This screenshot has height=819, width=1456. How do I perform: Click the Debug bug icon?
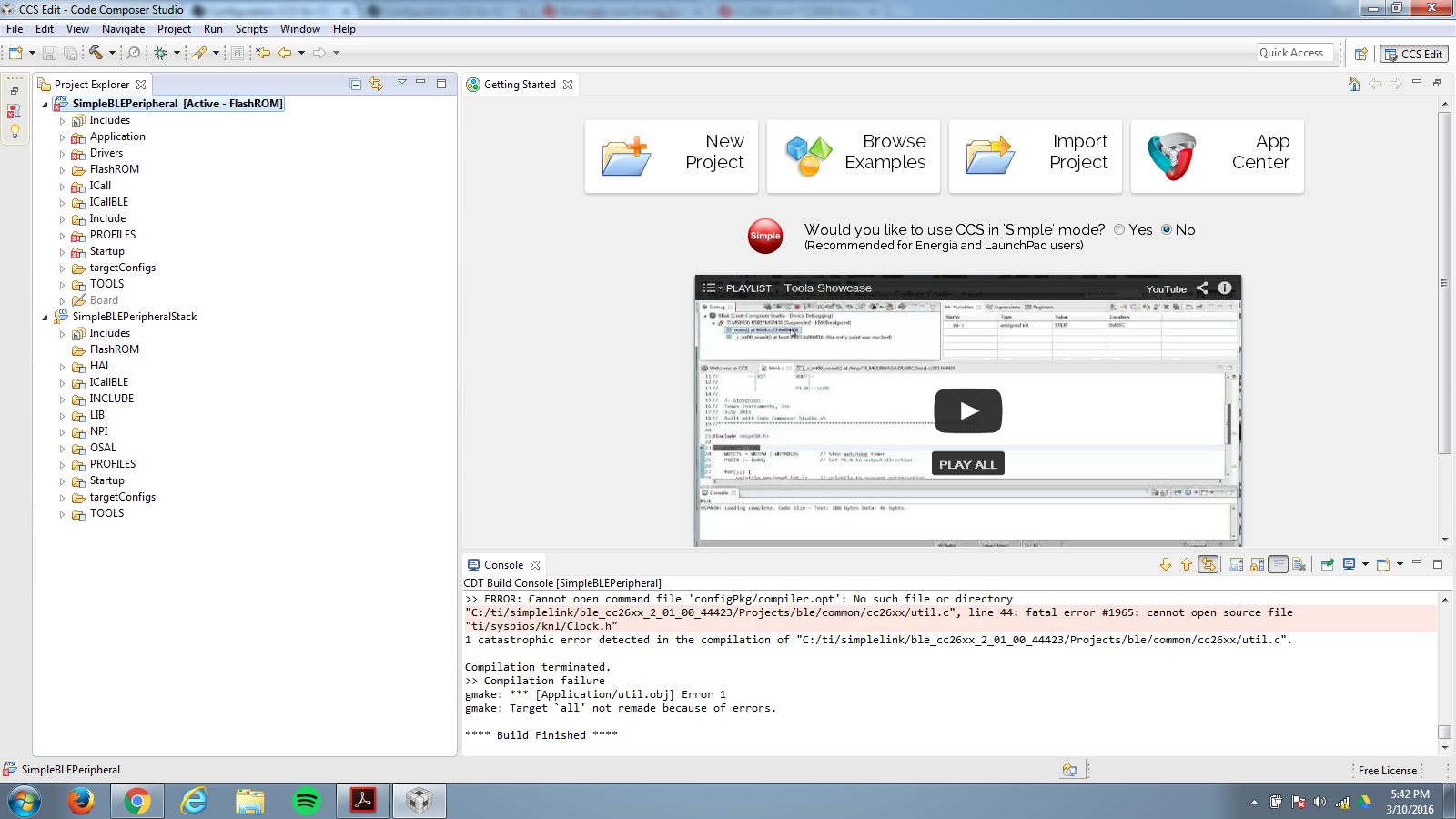[x=161, y=53]
